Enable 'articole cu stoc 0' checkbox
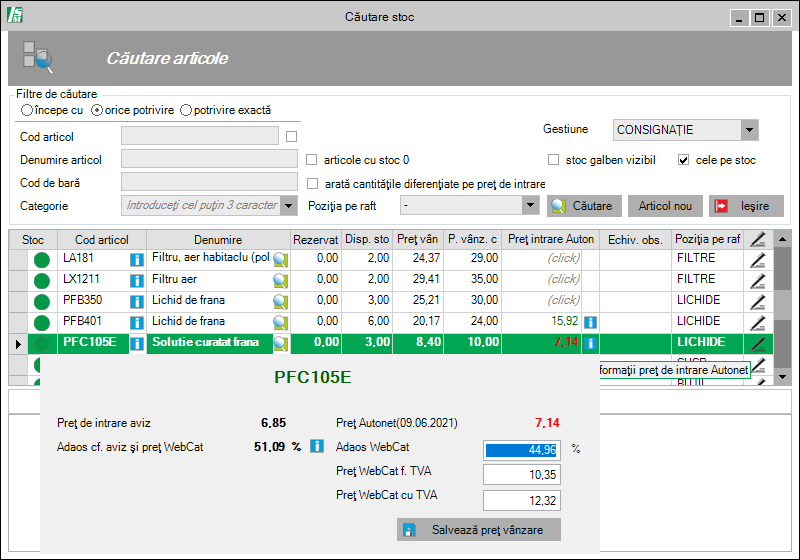The height and width of the screenshot is (560, 800). click(311, 160)
